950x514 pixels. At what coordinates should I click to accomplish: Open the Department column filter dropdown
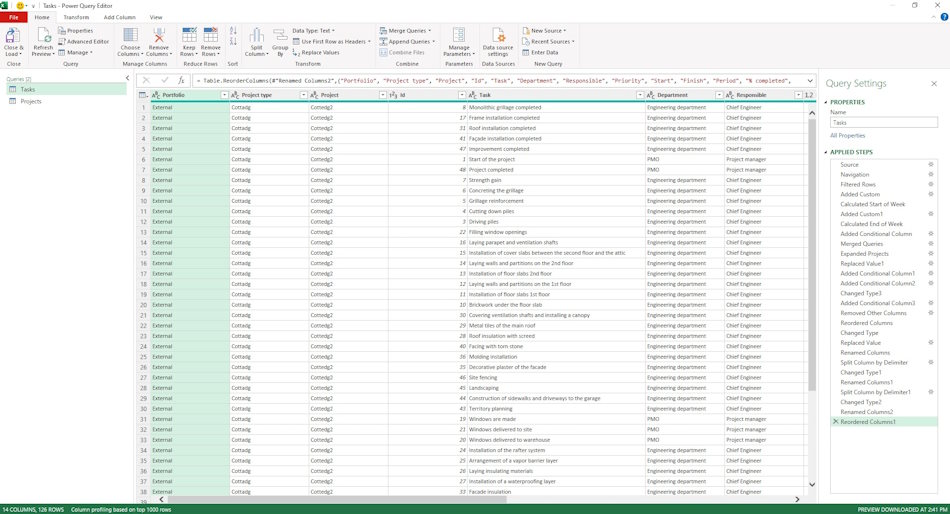coord(719,95)
